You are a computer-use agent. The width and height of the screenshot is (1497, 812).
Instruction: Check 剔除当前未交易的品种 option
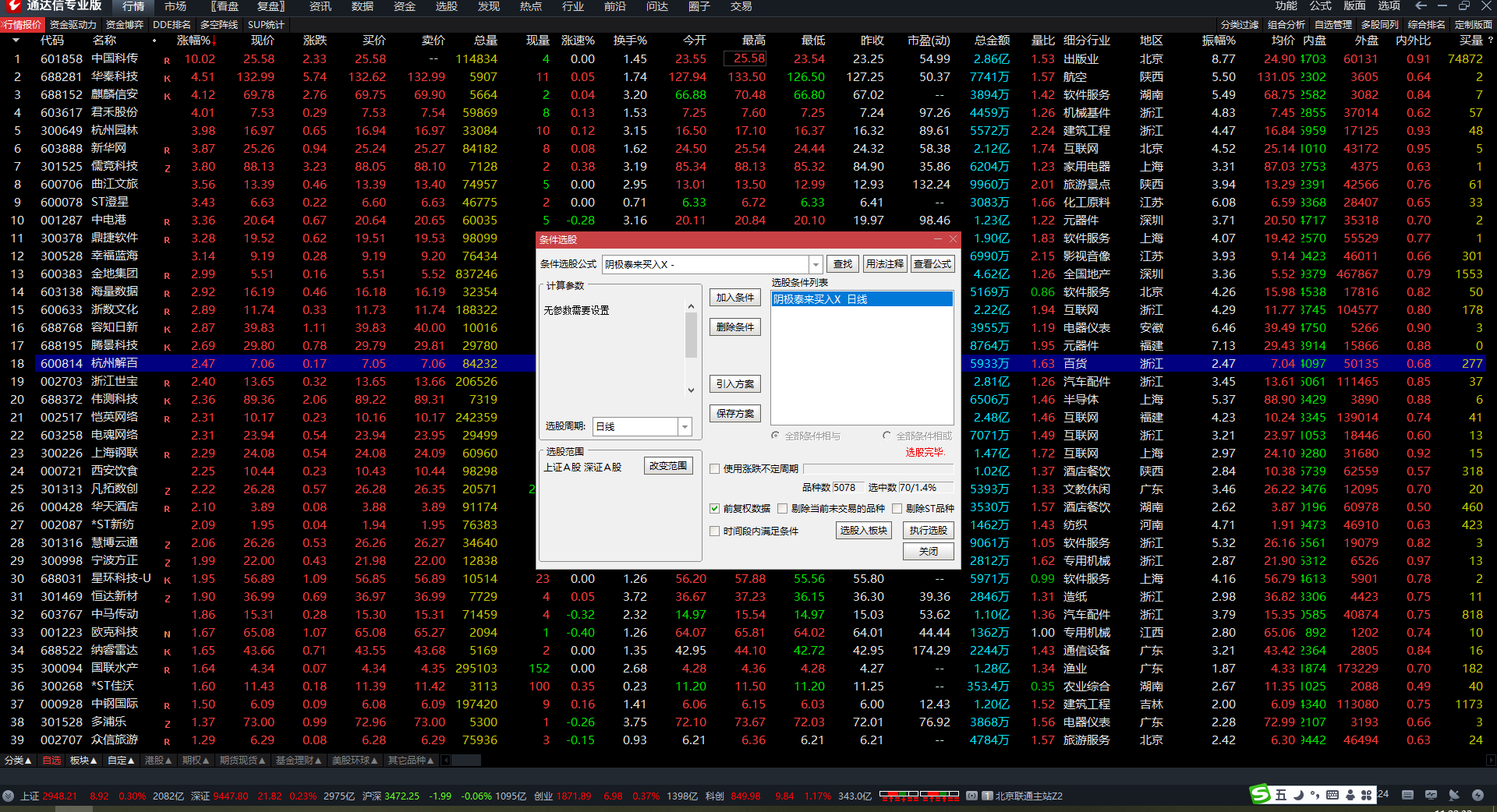[782, 508]
